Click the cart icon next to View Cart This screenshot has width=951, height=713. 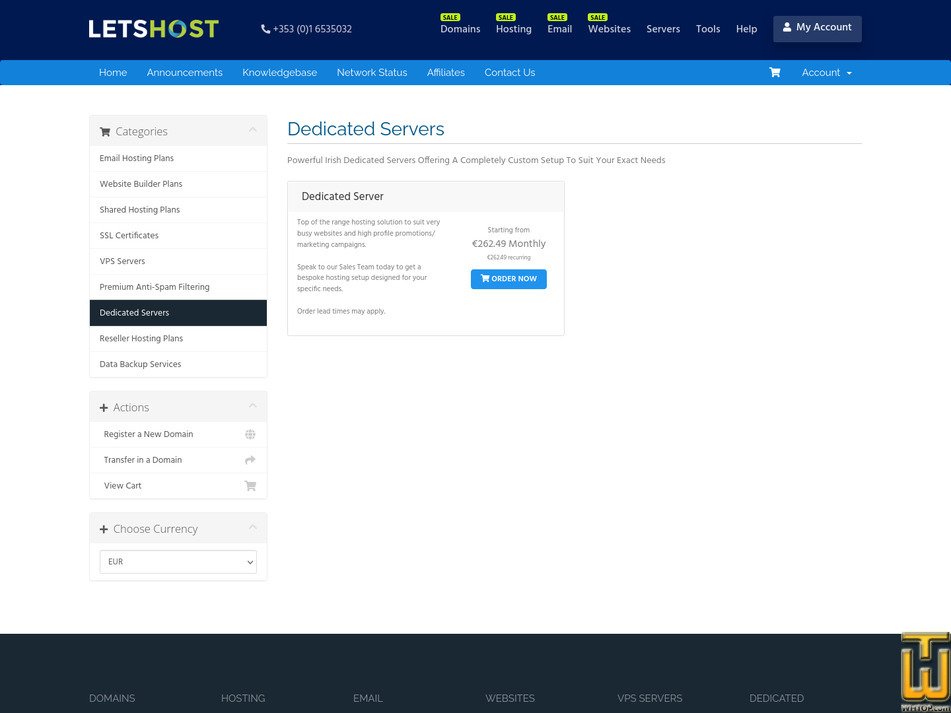click(x=250, y=486)
